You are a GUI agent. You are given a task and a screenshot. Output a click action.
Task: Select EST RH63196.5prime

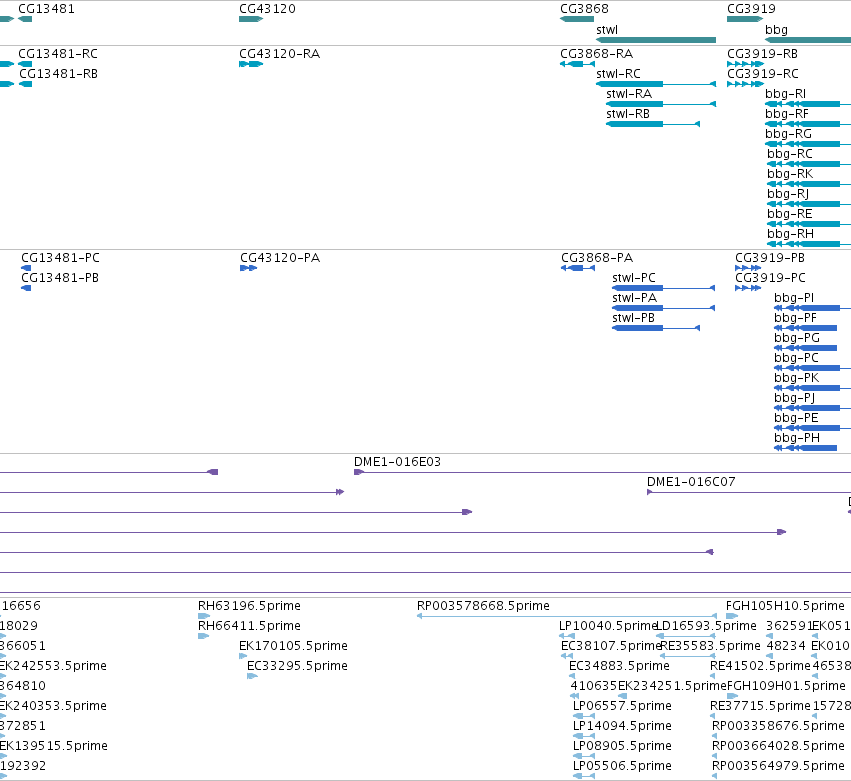coord(204,616)
